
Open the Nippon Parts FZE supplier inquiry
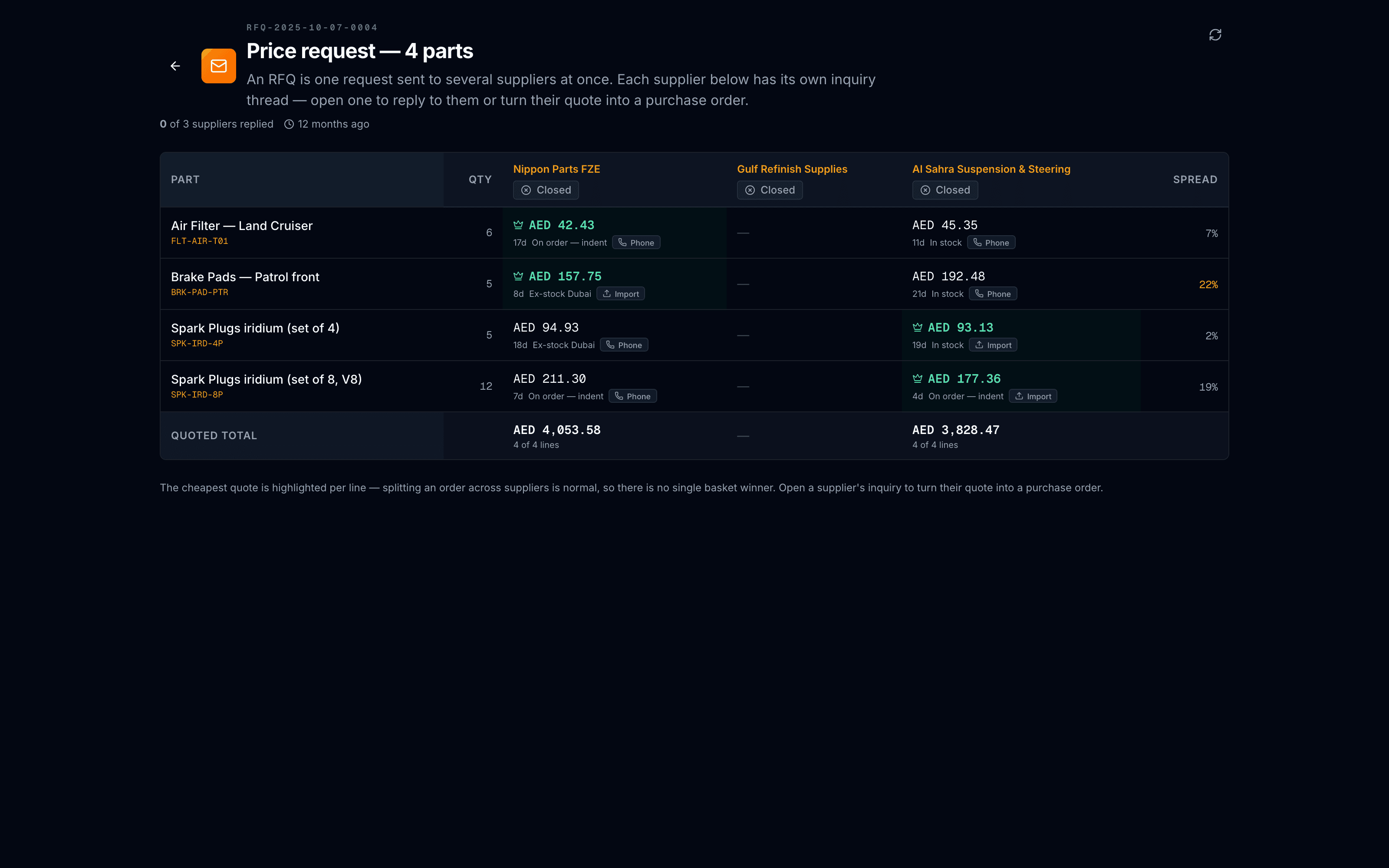coord(557,169)
